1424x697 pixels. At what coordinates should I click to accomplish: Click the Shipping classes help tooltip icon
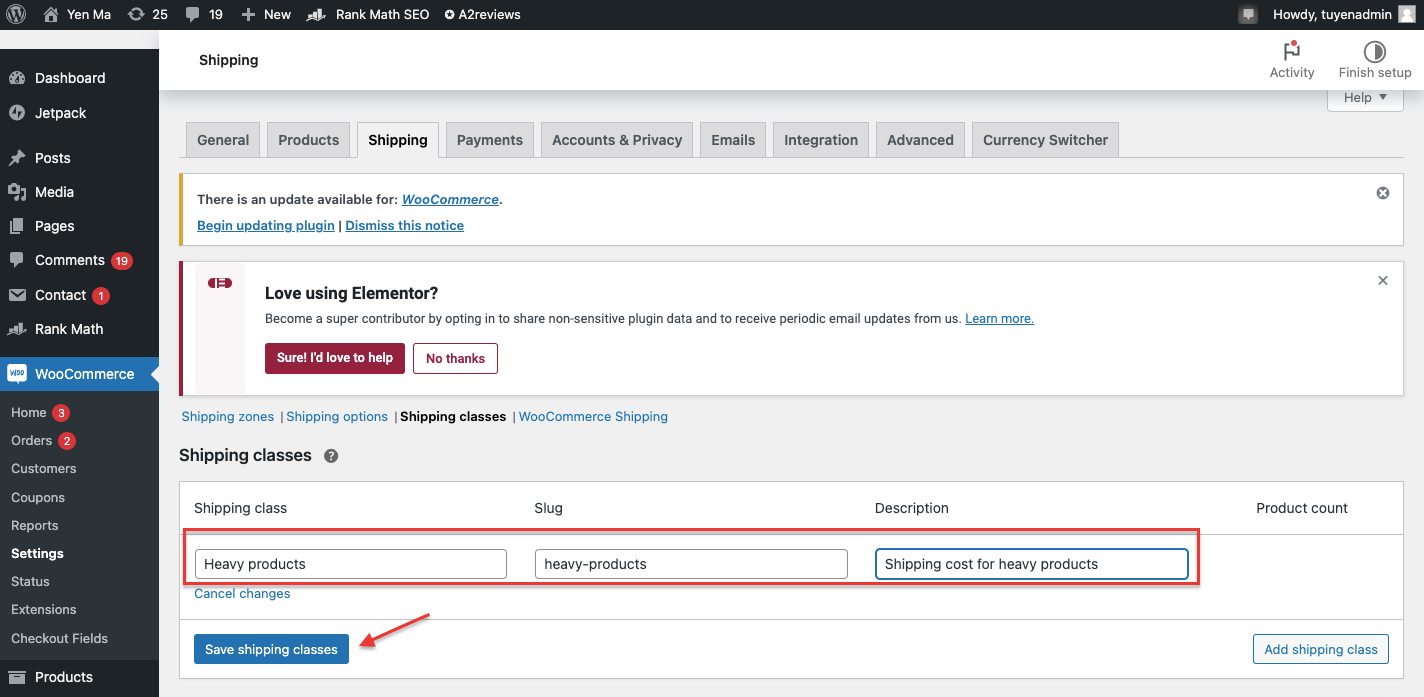point(331,456)
